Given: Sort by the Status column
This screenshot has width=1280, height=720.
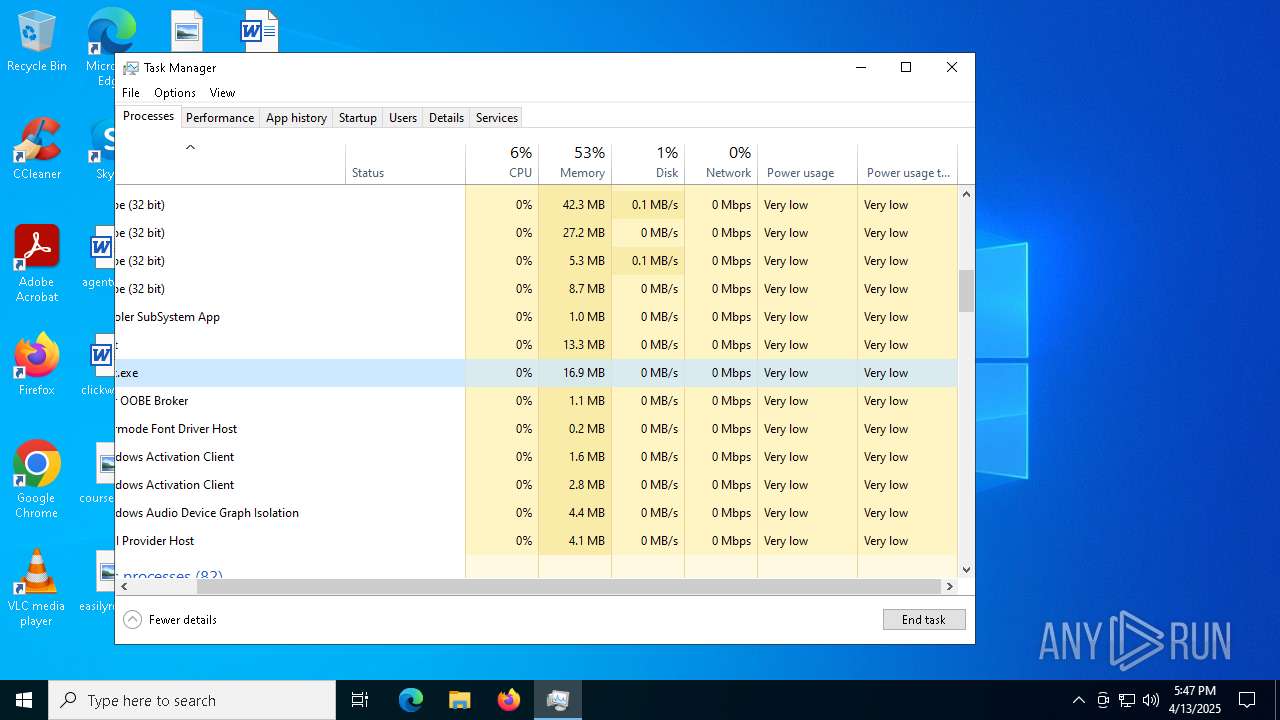Looking at the screenshot, I should coord(405,163).
